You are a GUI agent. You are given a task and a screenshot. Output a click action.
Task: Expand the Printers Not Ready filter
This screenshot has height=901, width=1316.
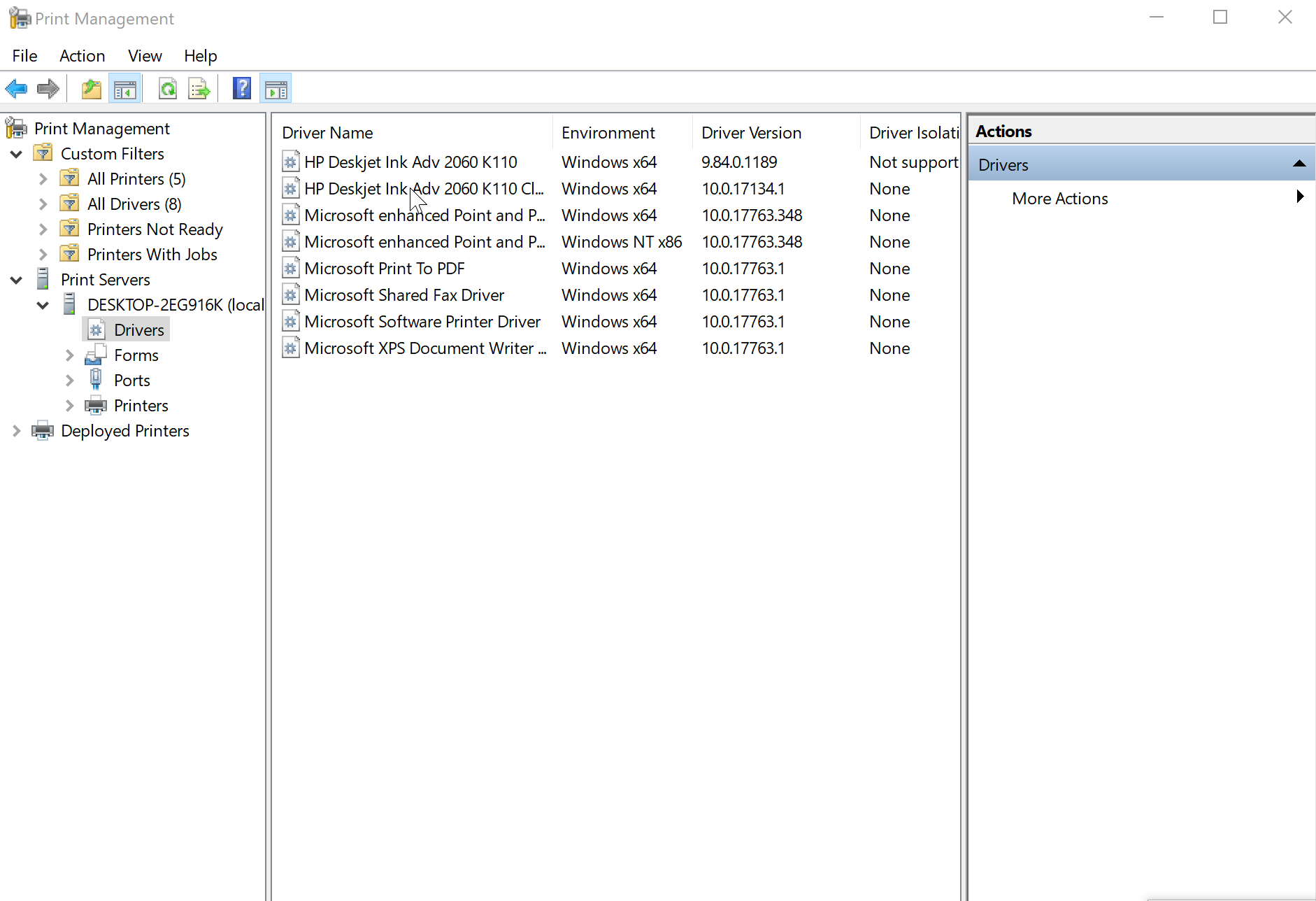tap(43, 229)
